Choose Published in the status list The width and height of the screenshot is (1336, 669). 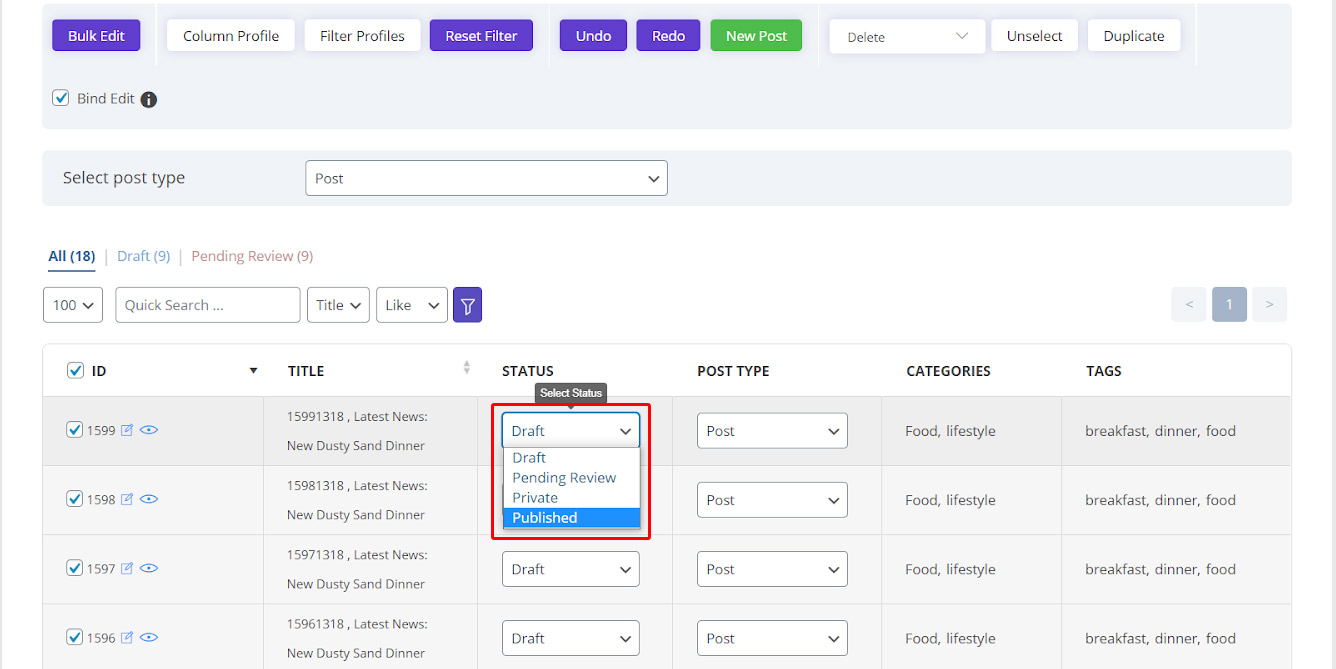[571, 518]
